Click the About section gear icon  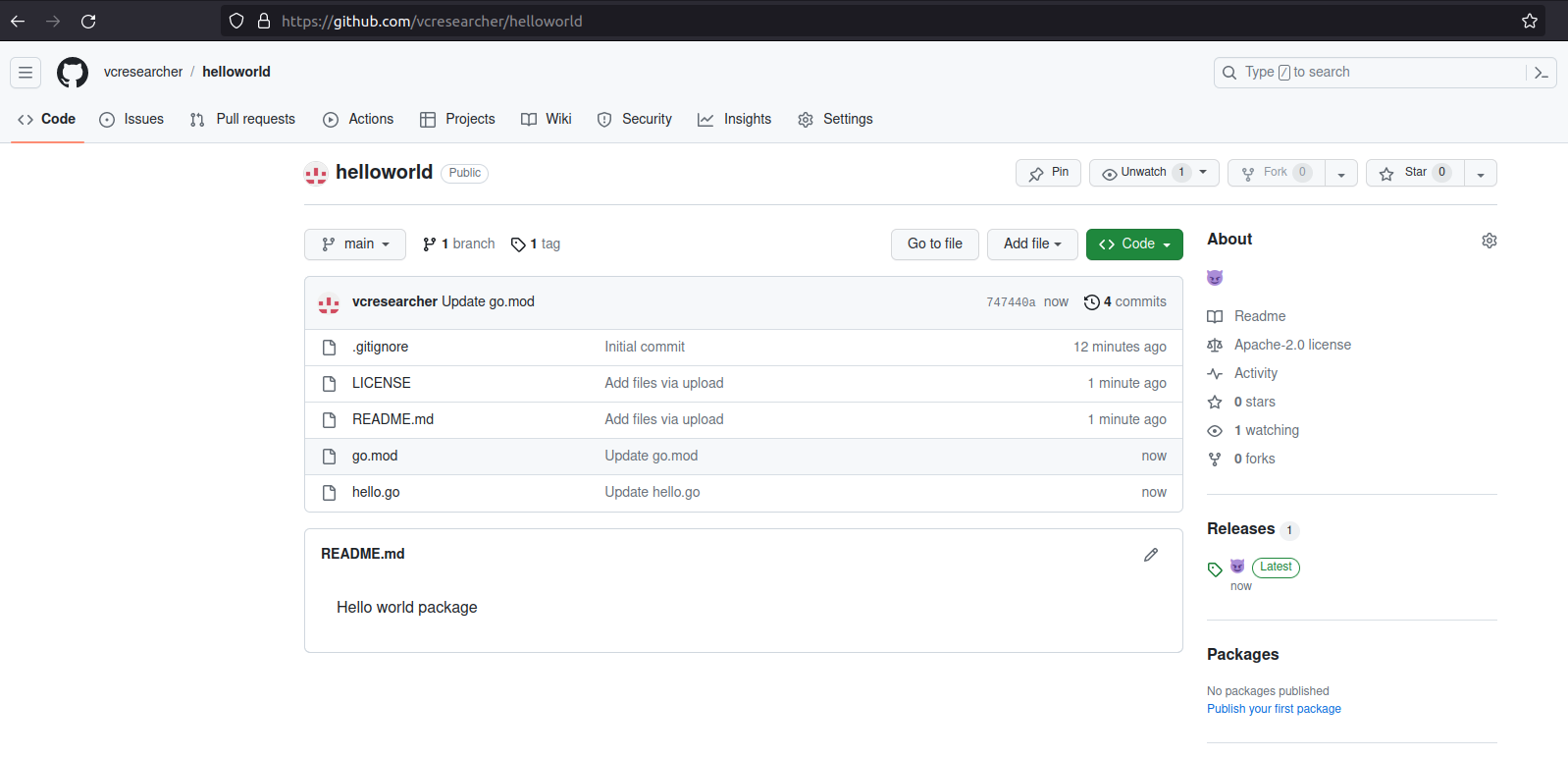click(1489, 241)
